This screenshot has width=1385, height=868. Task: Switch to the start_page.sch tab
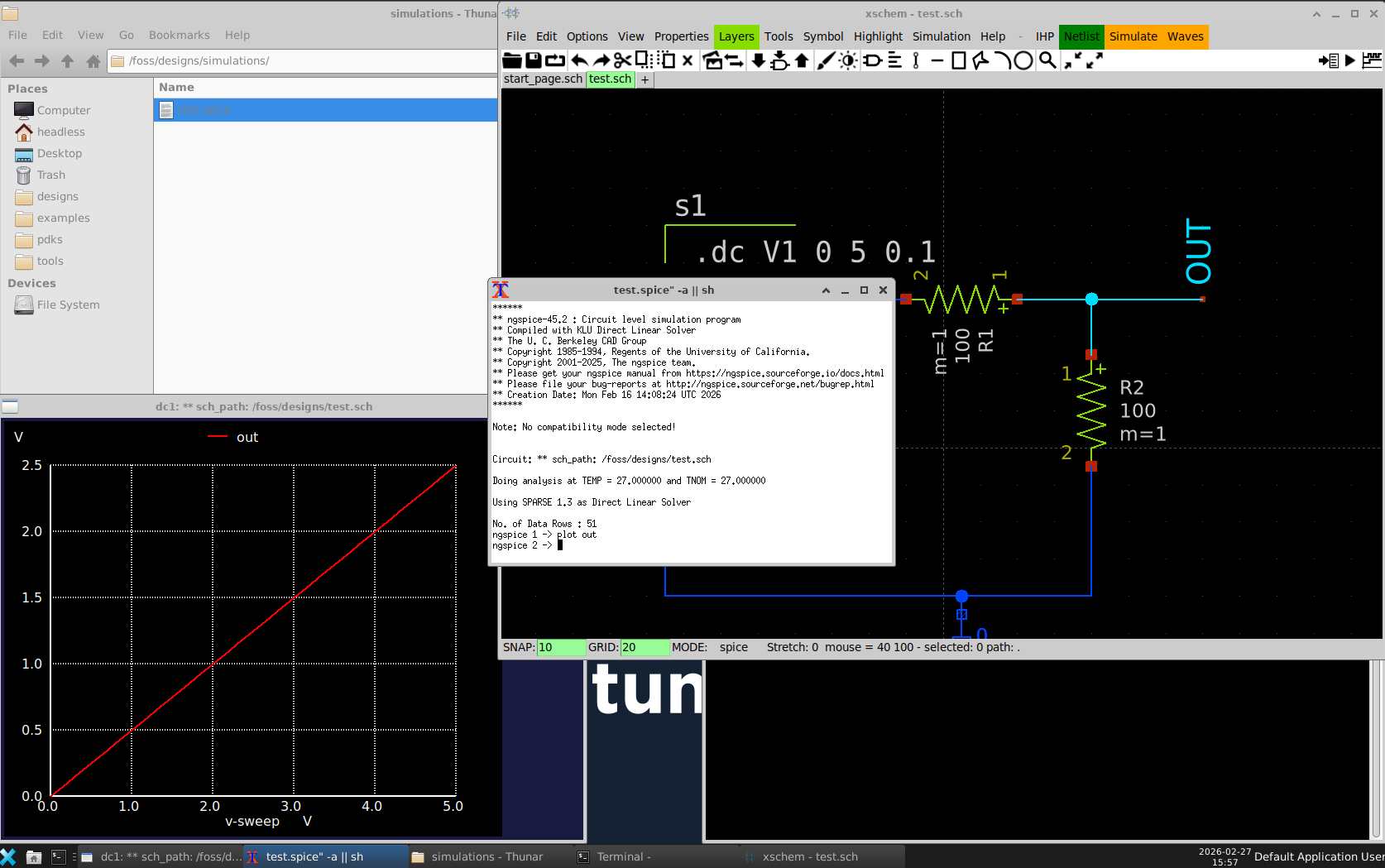tap(543, 79)
